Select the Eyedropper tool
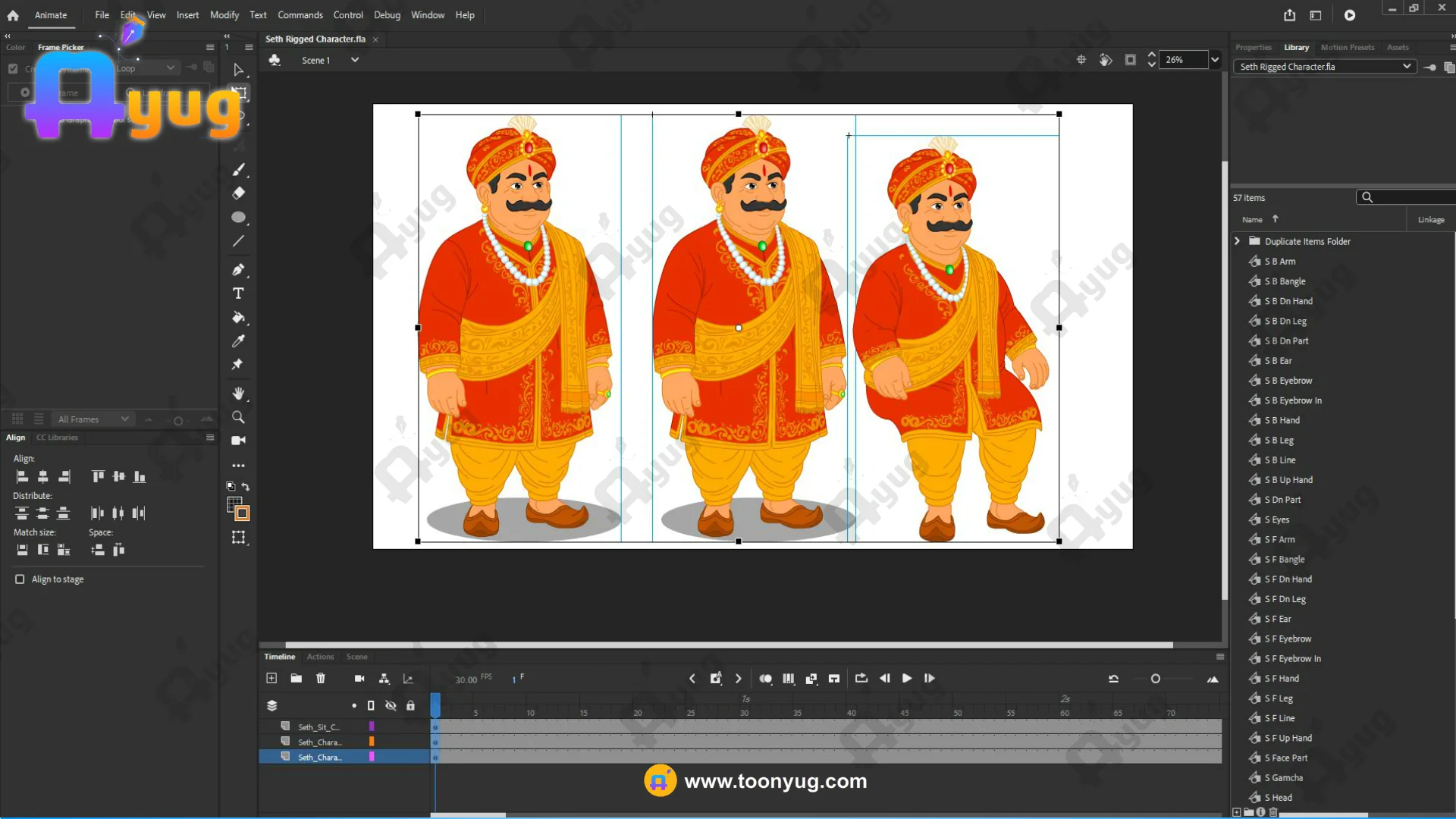1456x819 pixels. point(238,341)
